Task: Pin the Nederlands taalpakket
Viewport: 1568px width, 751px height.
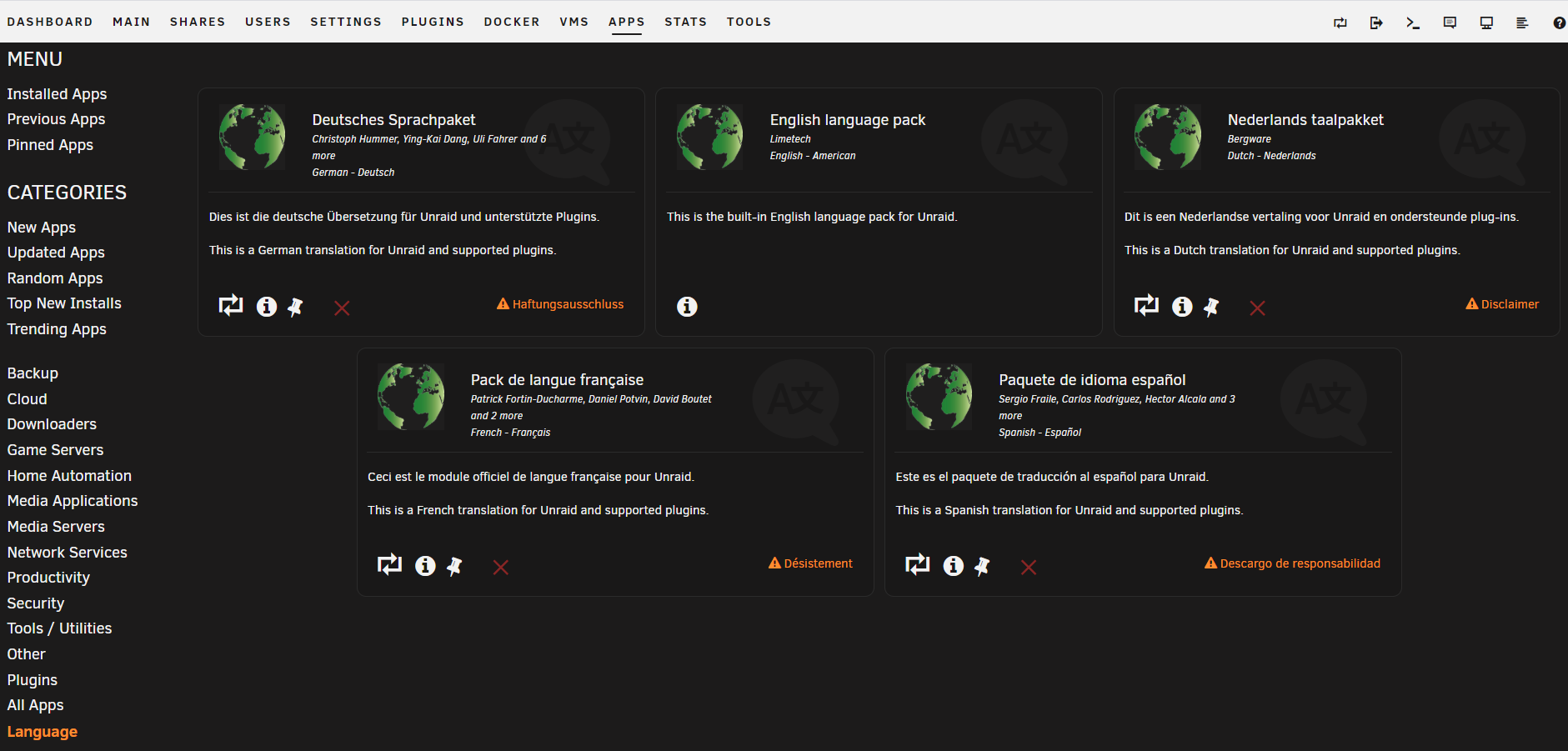Action: [x=1211, y=307]
